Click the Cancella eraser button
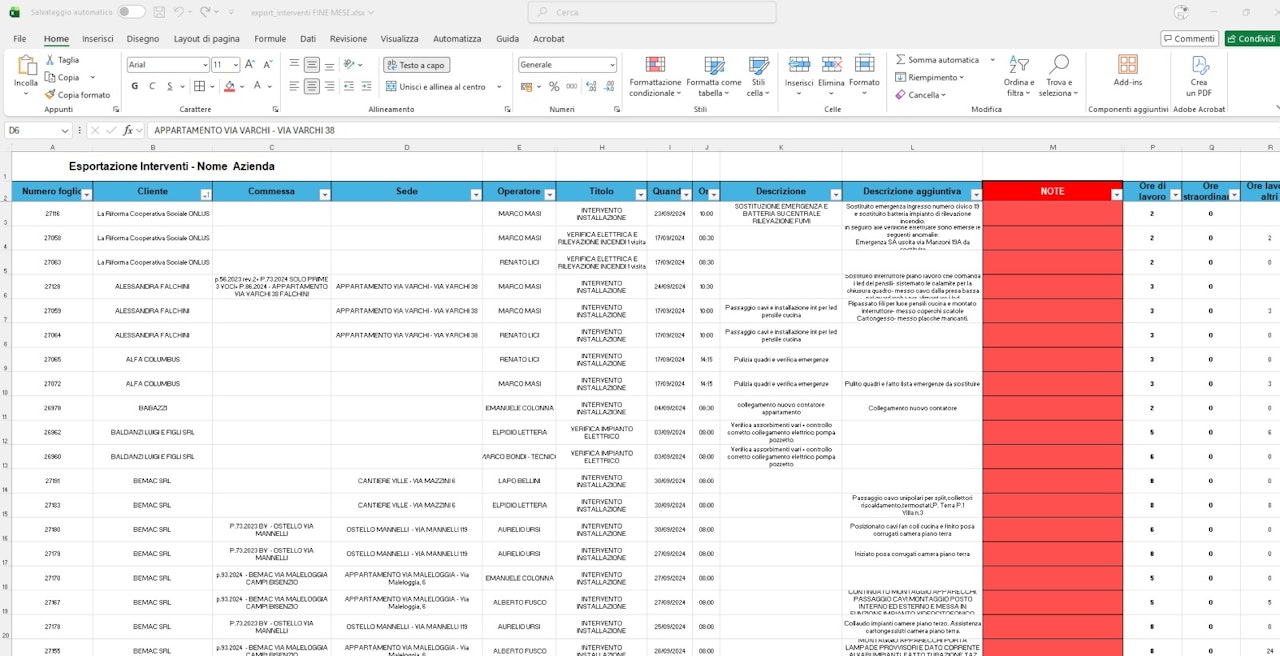The height and width of the screenshot is (656, 1280). coord(920,95)
